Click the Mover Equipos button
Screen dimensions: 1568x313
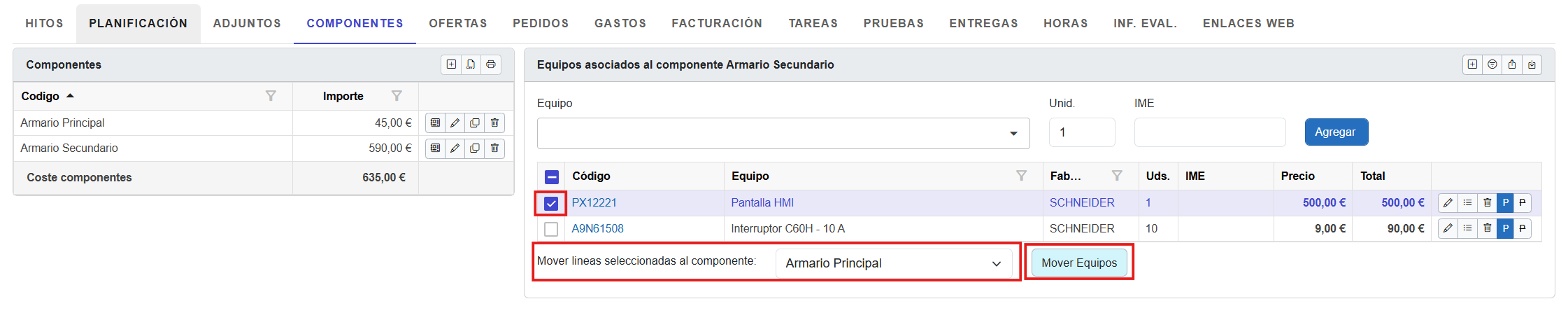[x=1078, y=263]
